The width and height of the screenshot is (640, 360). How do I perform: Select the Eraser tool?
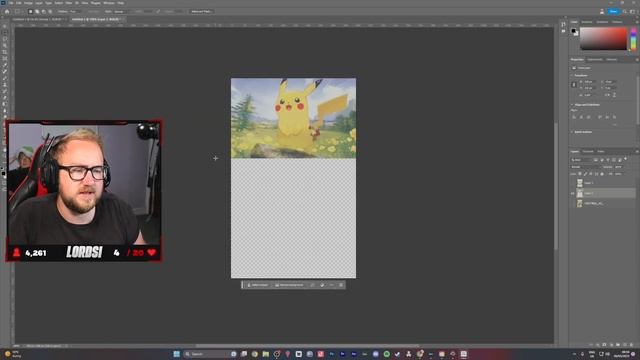(x=5, y=98)
